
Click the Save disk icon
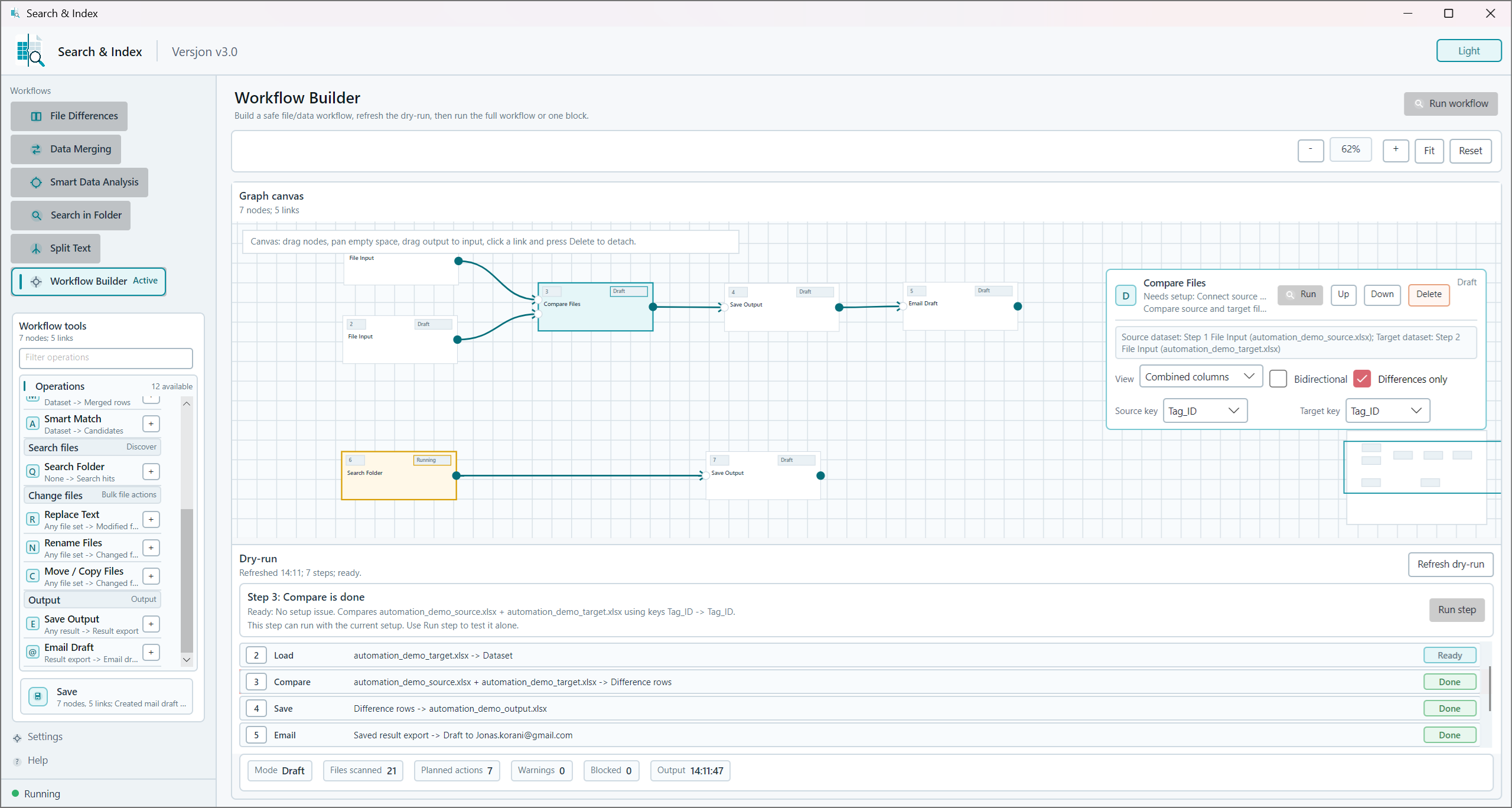coord(38,696)
